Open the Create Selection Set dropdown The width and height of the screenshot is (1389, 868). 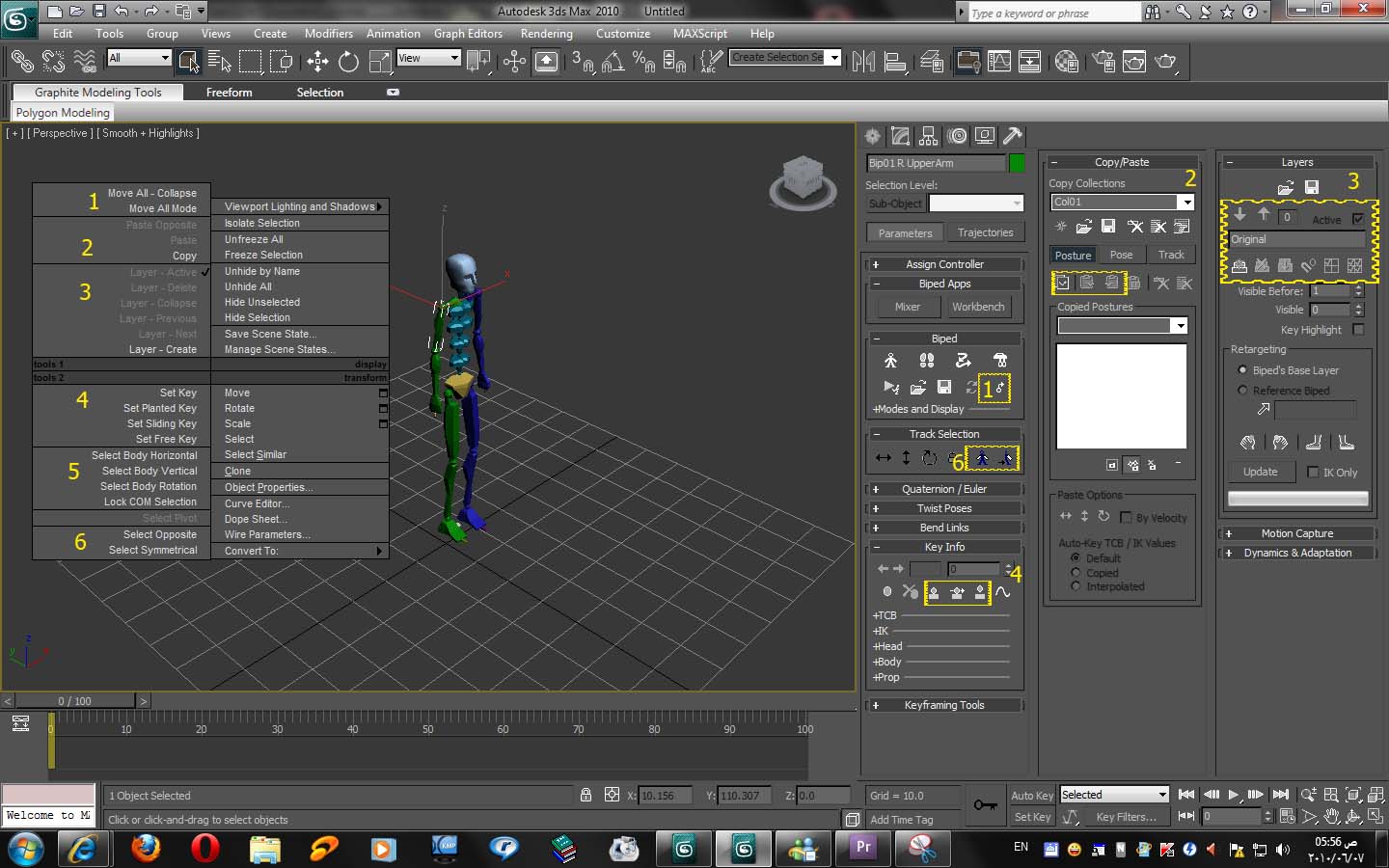(785, 57)
